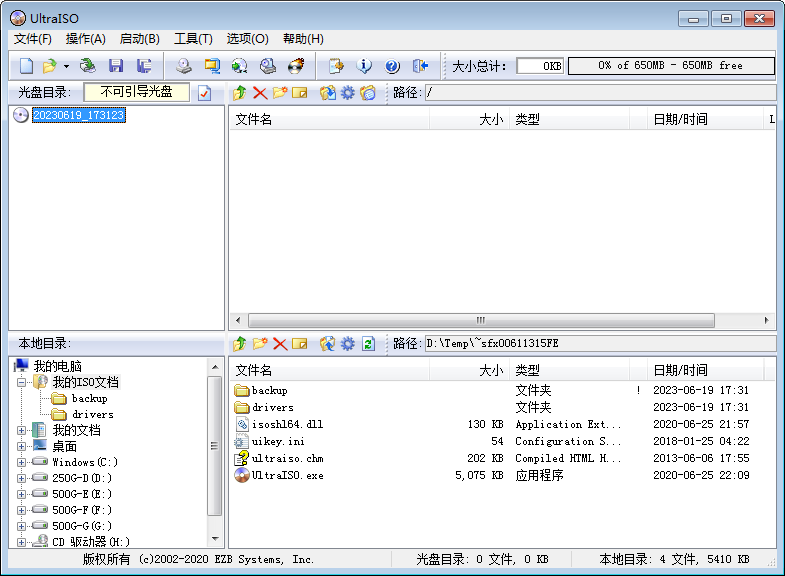Click the Save floppy disk icon
This screenshot has height=576, width=785.
pyautogui.click(x=116, y=66)
